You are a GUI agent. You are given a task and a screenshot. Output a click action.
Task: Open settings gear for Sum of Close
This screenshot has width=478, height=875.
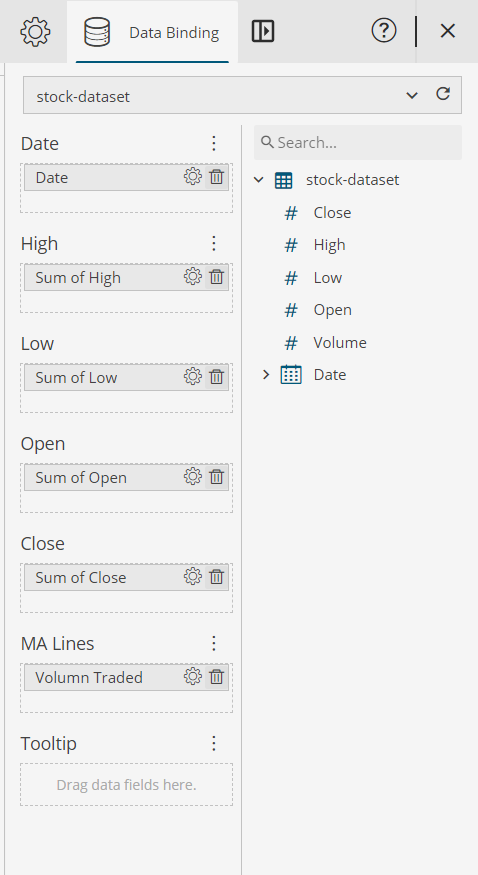click(192, 576)
